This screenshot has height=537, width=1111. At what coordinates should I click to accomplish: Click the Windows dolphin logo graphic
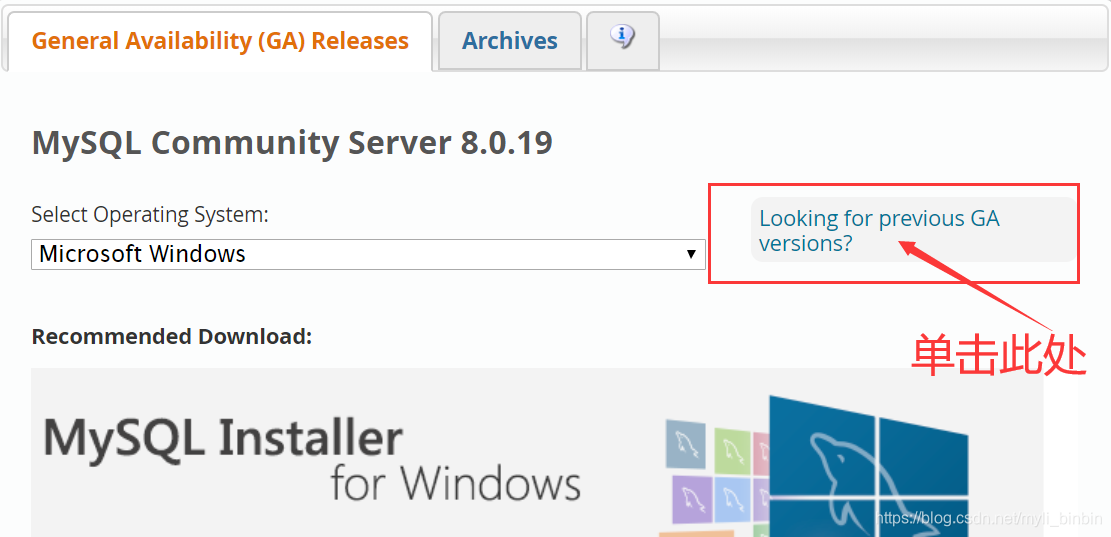[x=868, y=466]
